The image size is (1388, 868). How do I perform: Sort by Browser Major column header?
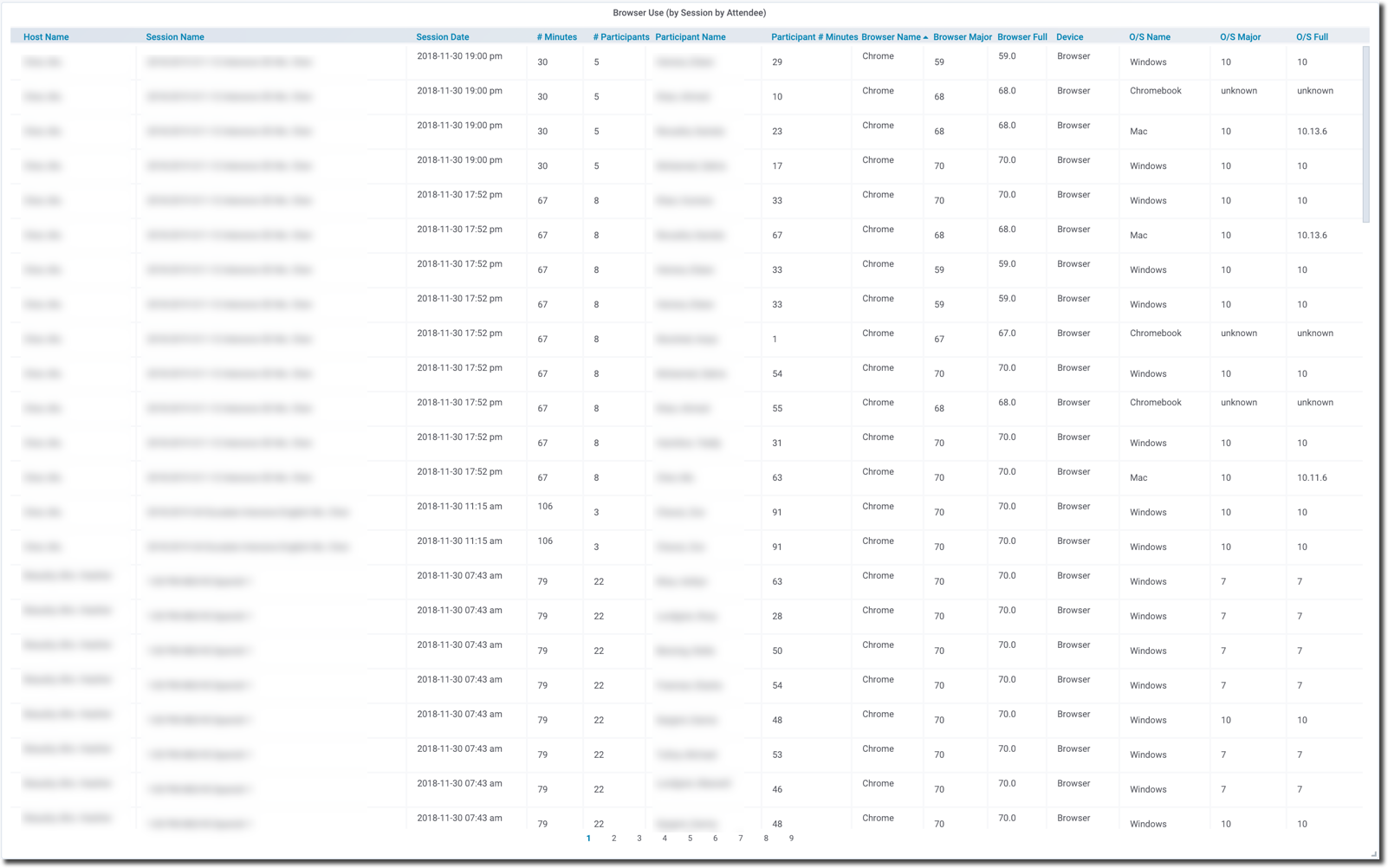962,37
